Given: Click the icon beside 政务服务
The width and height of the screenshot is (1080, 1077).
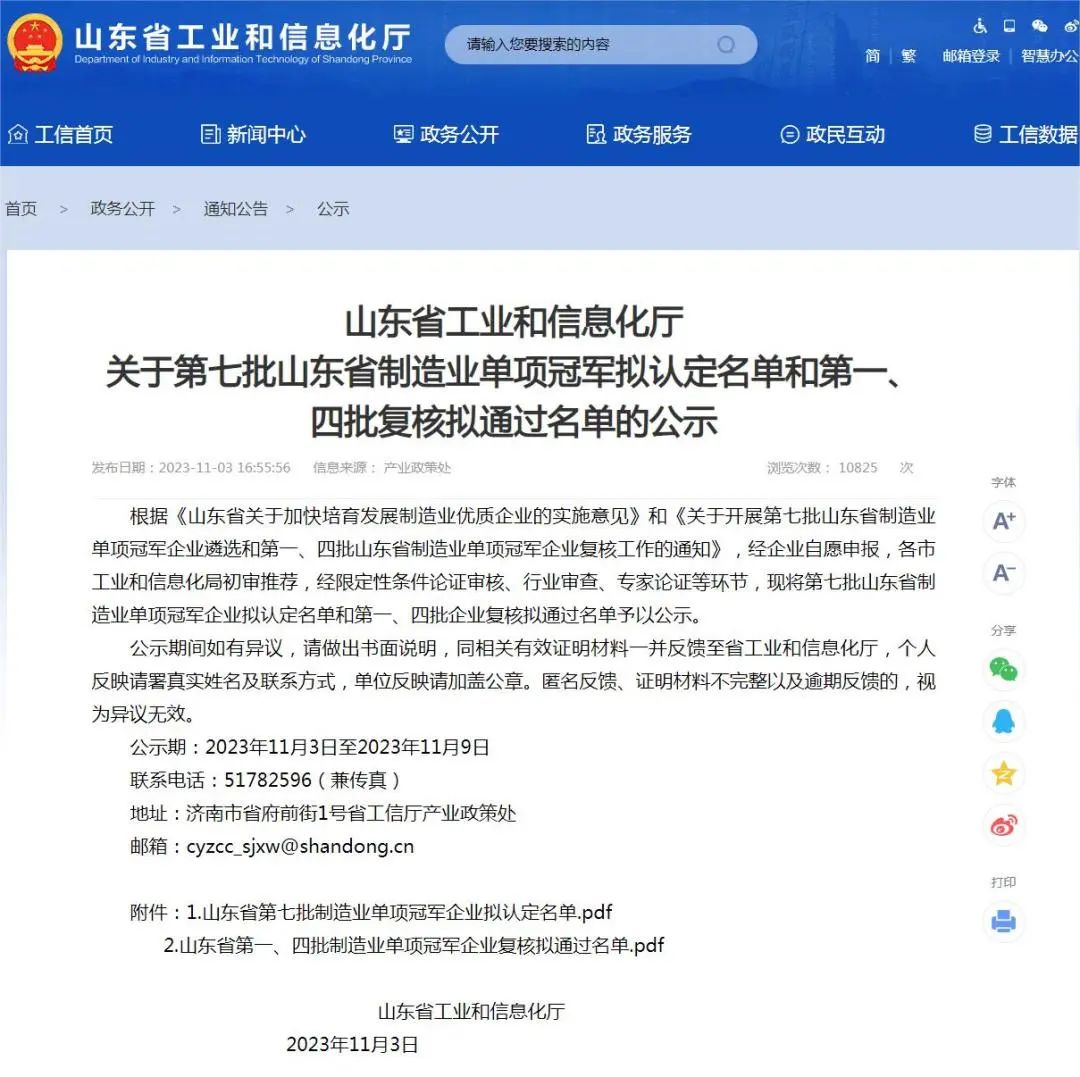Looking at the screenshot, I should pyautogui.click(x=596, y=134).
